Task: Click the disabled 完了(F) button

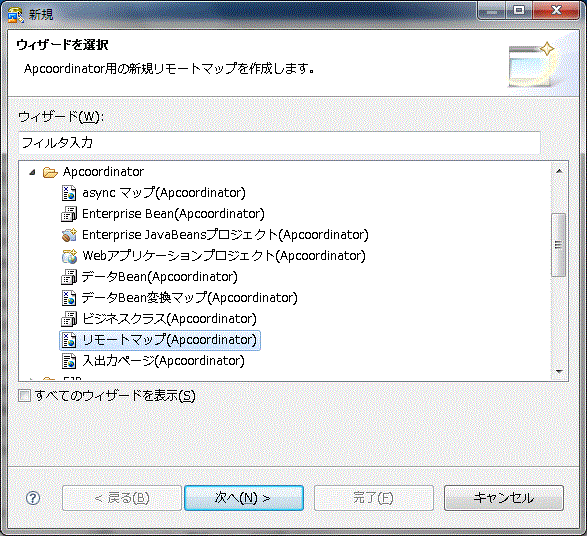Action: click(374, 498)
